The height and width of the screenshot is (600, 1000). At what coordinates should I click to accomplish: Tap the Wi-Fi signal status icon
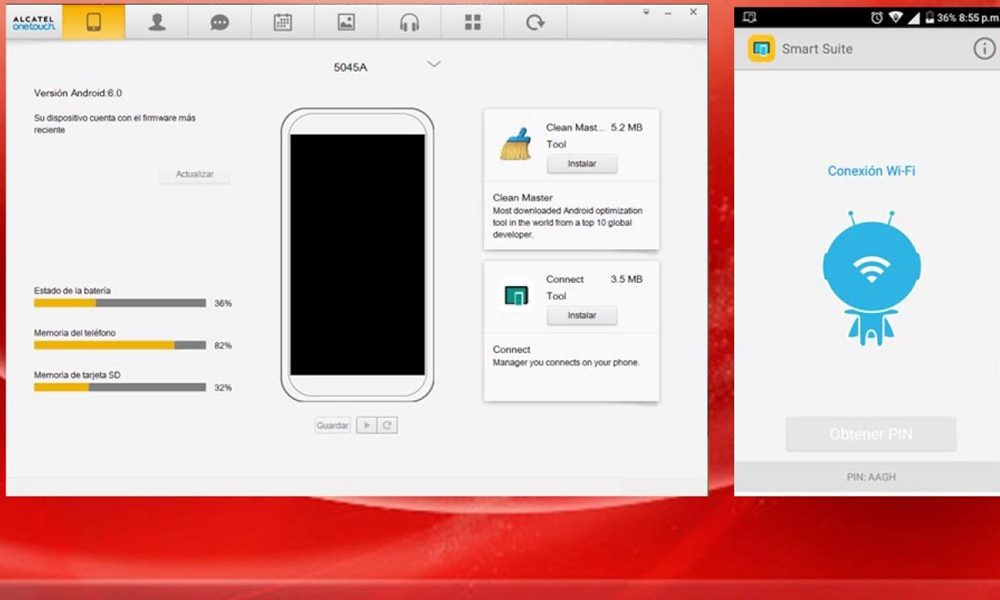[x=895, y=18]
